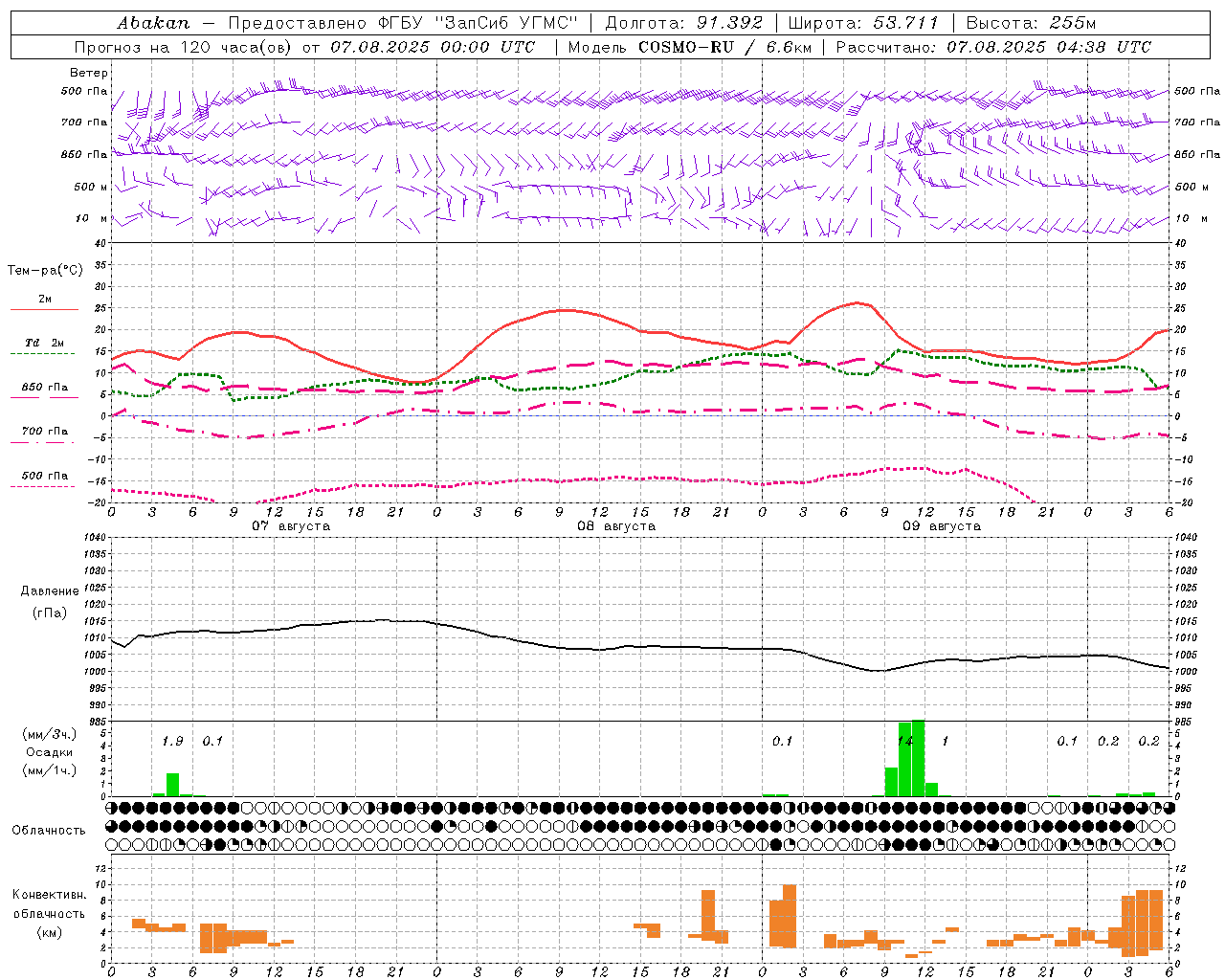Click the 07 августа date label
Image resolution: width=1225 pixels, height=980 pixels.
click(291, 526)
